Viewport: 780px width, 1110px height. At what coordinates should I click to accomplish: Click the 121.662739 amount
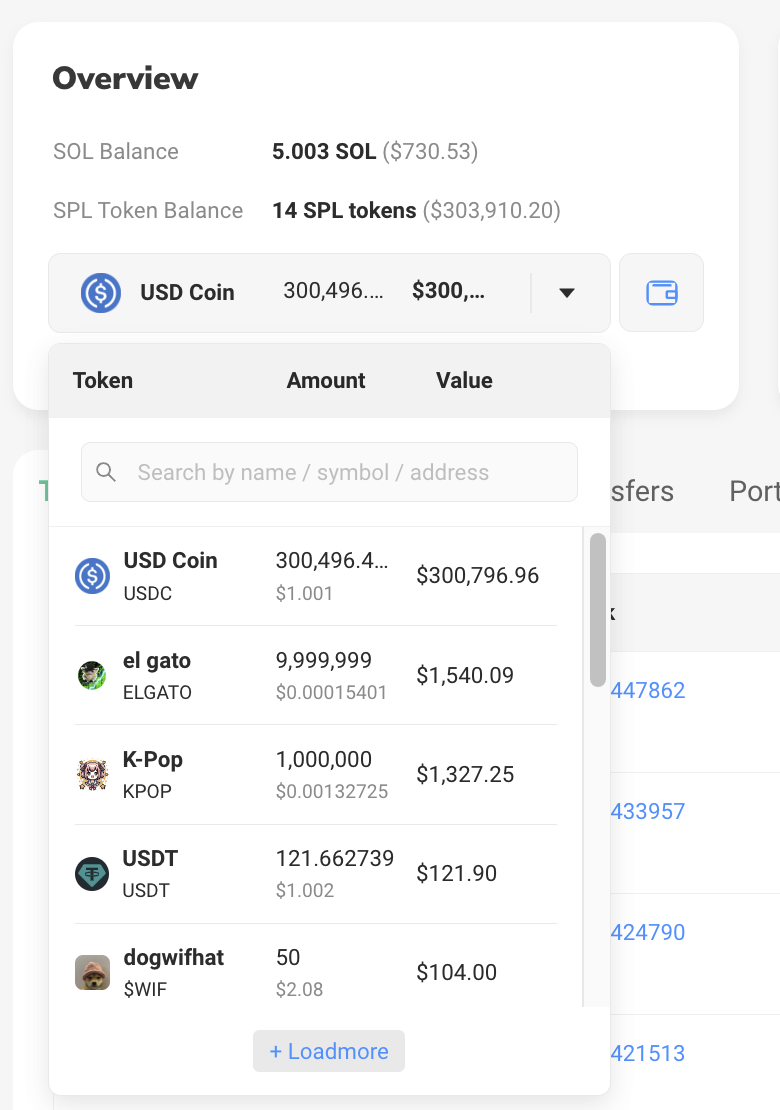coord(335,858)
